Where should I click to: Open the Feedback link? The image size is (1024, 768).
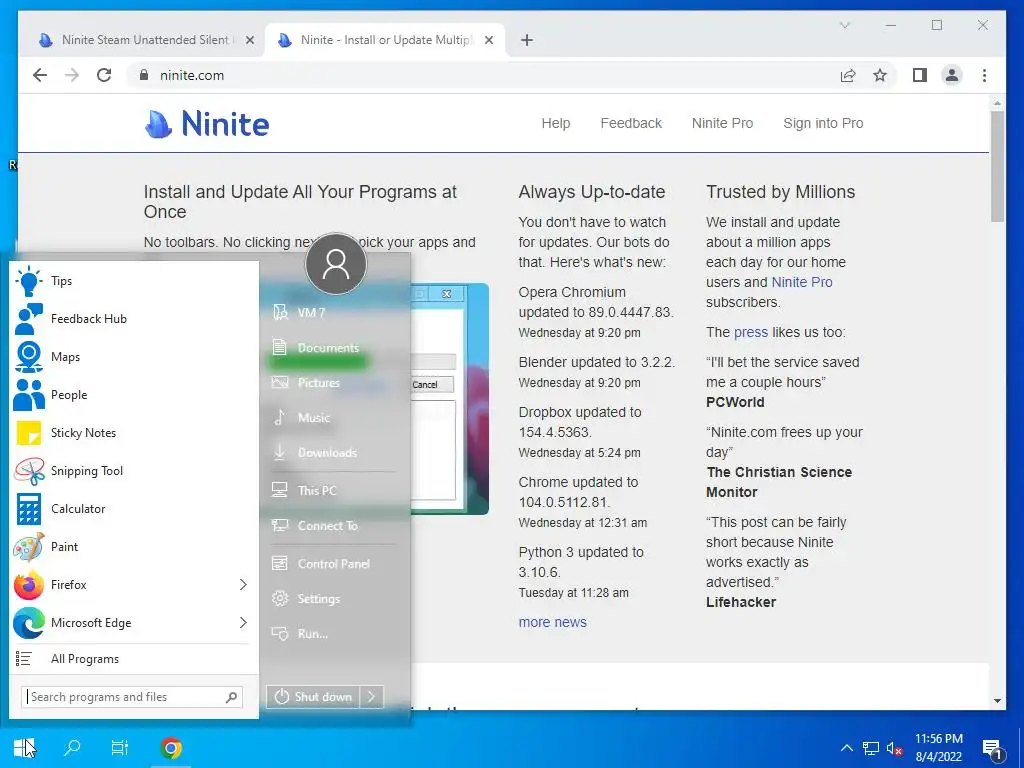(631, 123)
